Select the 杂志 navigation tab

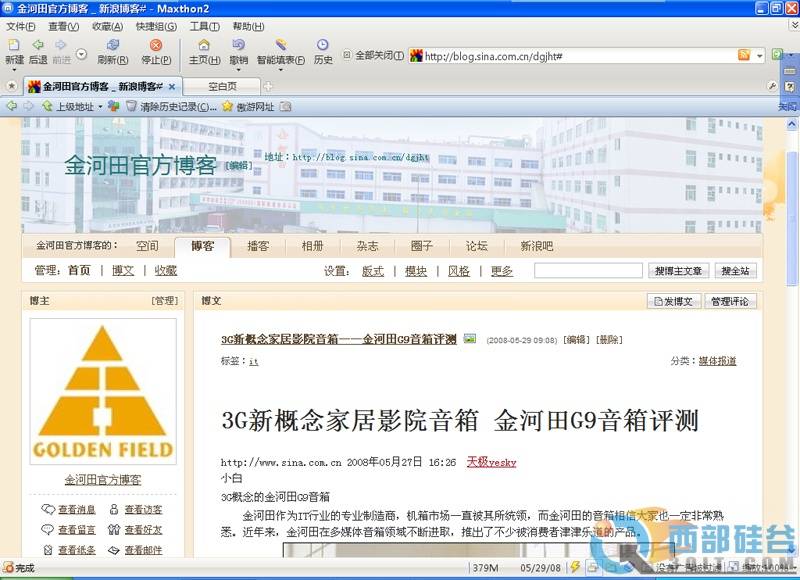[x=367, y=246]
